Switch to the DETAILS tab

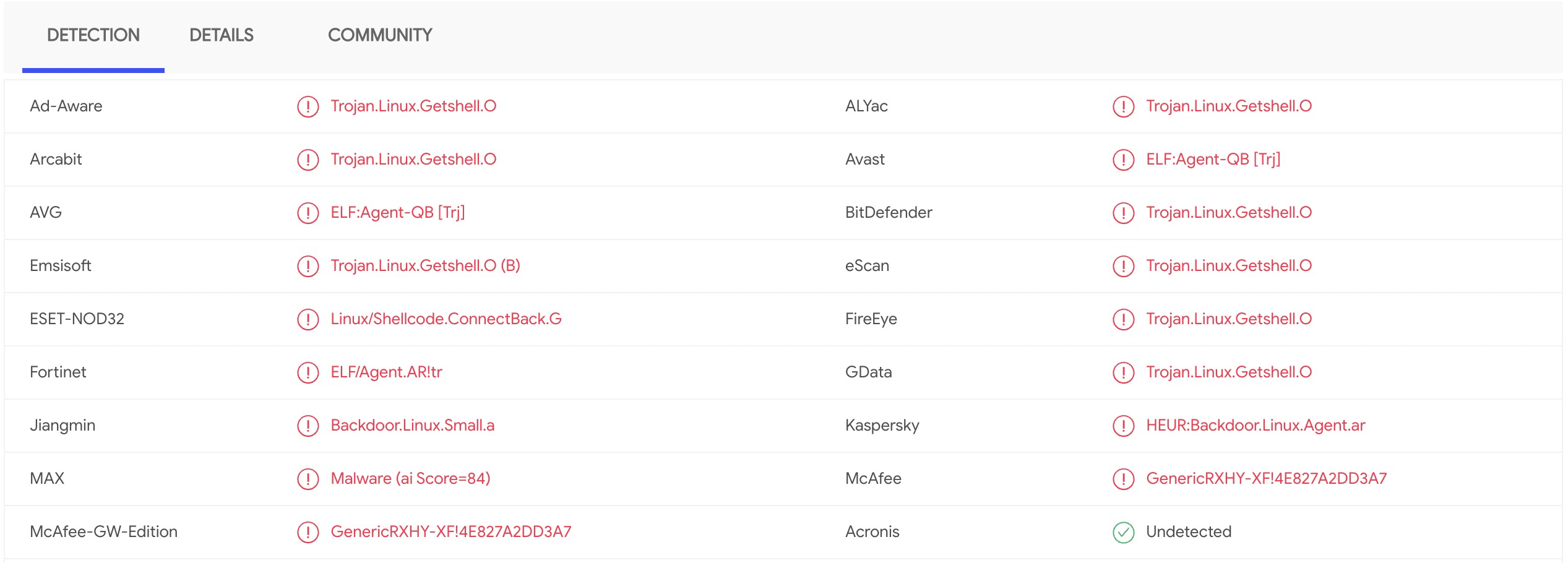[222, 35]
